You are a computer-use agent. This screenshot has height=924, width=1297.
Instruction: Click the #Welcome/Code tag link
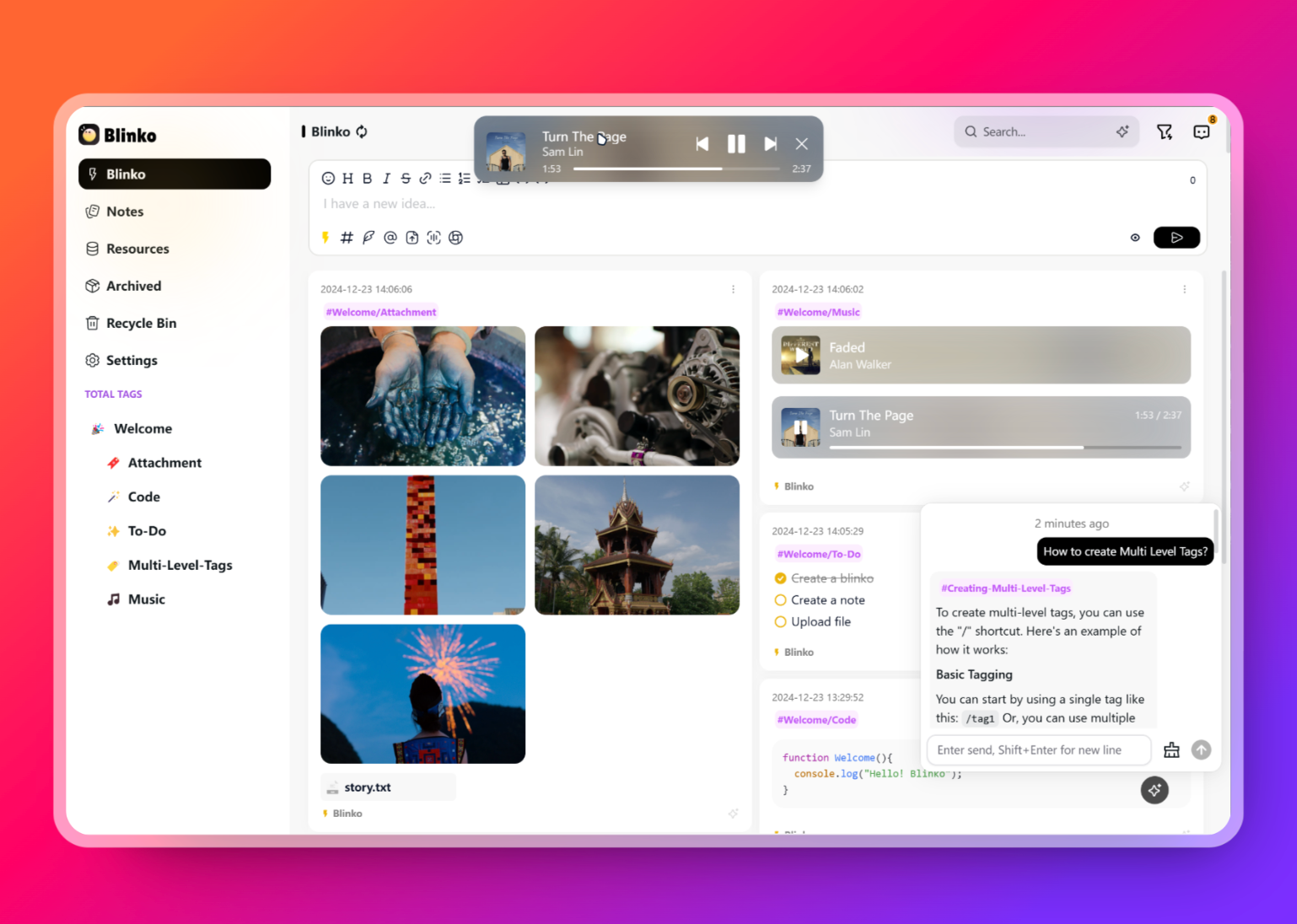[816, 720]
